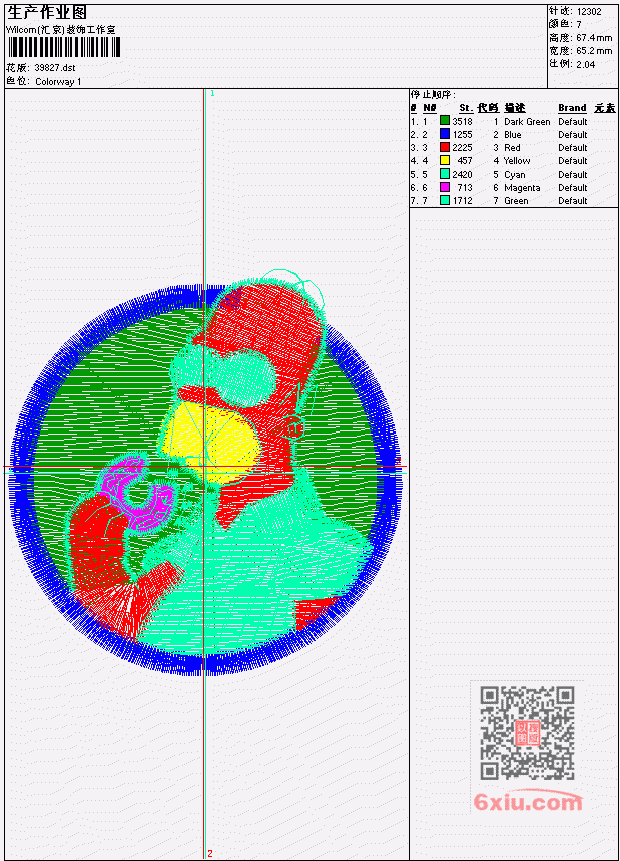The height and width of the screenshot is (861, 620).
Task: Click the 'Green' name in row 7
Action: (x=516, y=201)
